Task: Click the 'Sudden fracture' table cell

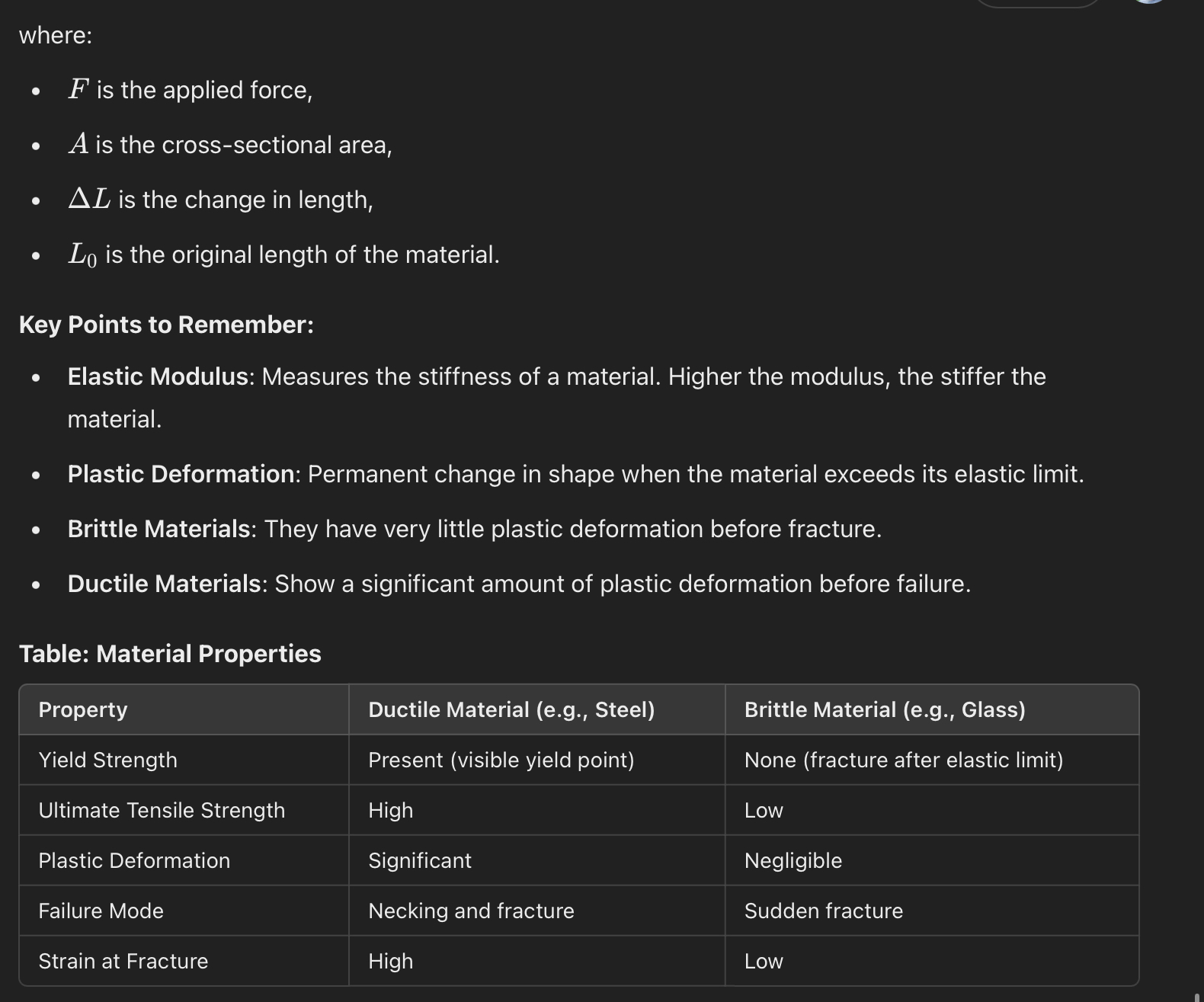Action: (x=824, y=911)
